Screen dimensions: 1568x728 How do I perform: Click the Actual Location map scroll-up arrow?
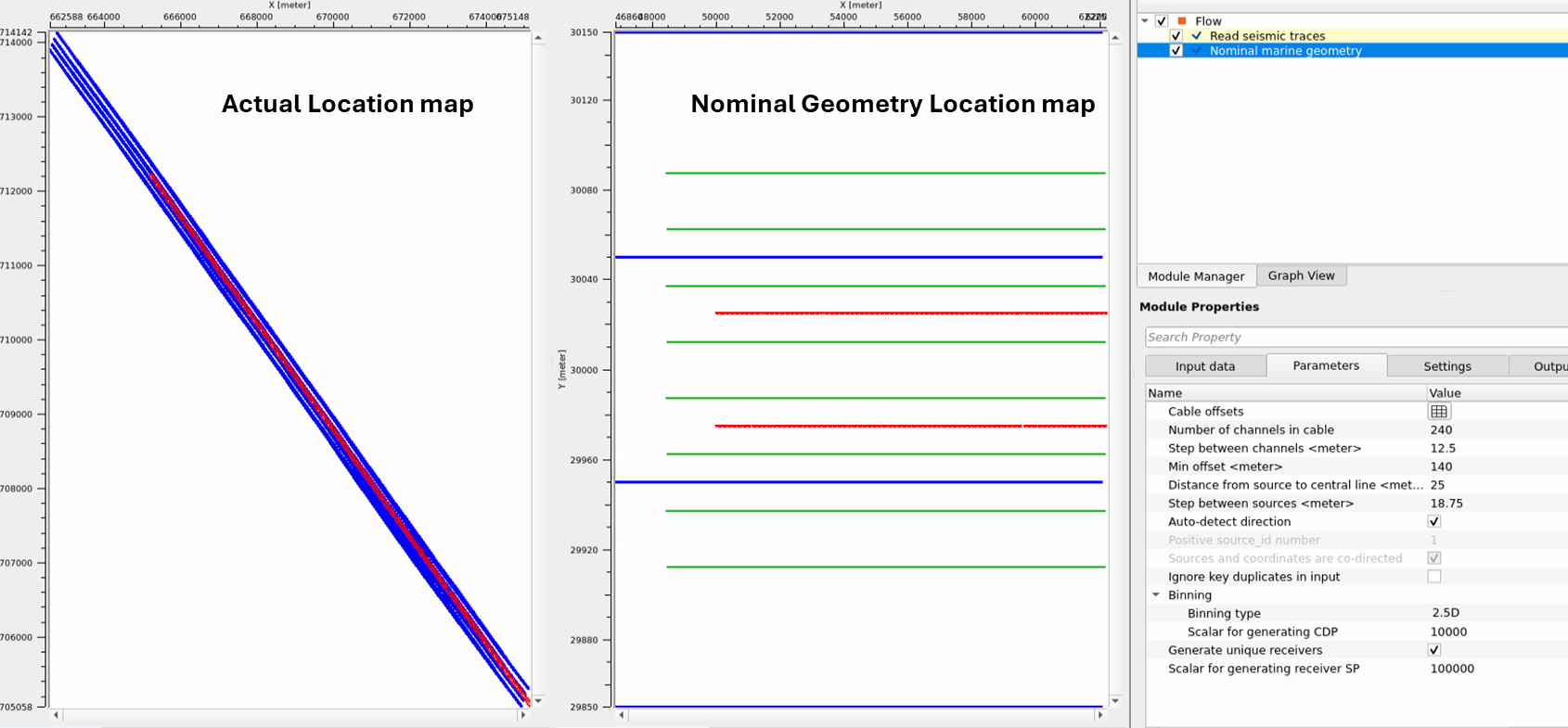click(x=537, y=38)
